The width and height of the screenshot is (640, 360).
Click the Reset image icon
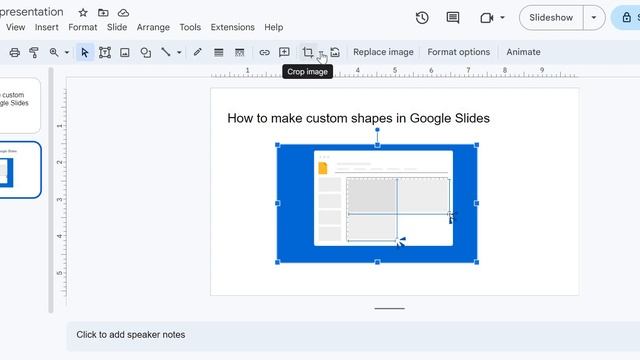pyautogui.click(x=335, y=52)
